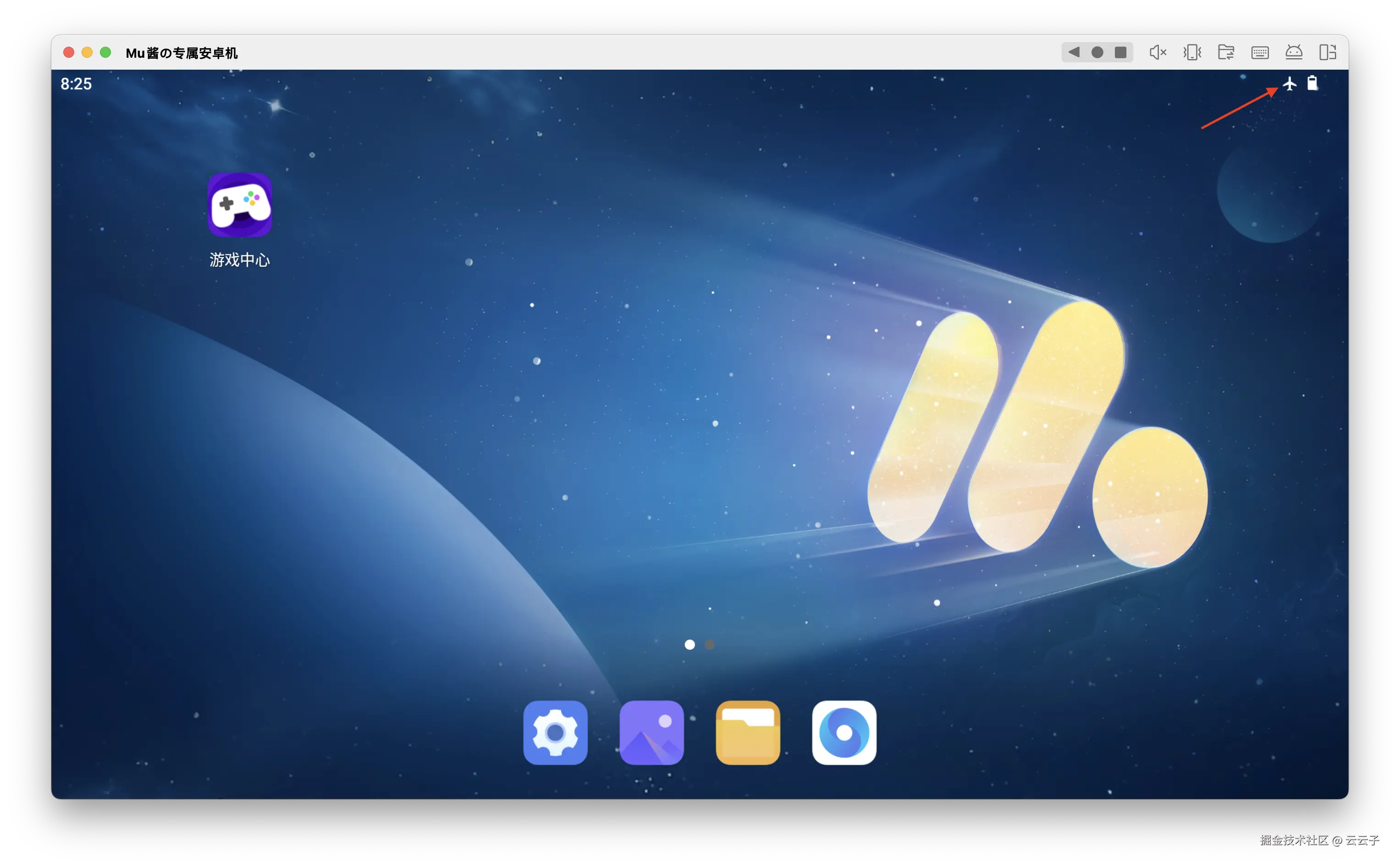Open the purple Gallery app in dock
The height and width of the screenshot is (867, 1400).
pyautogui.click(x=651, y=732)
